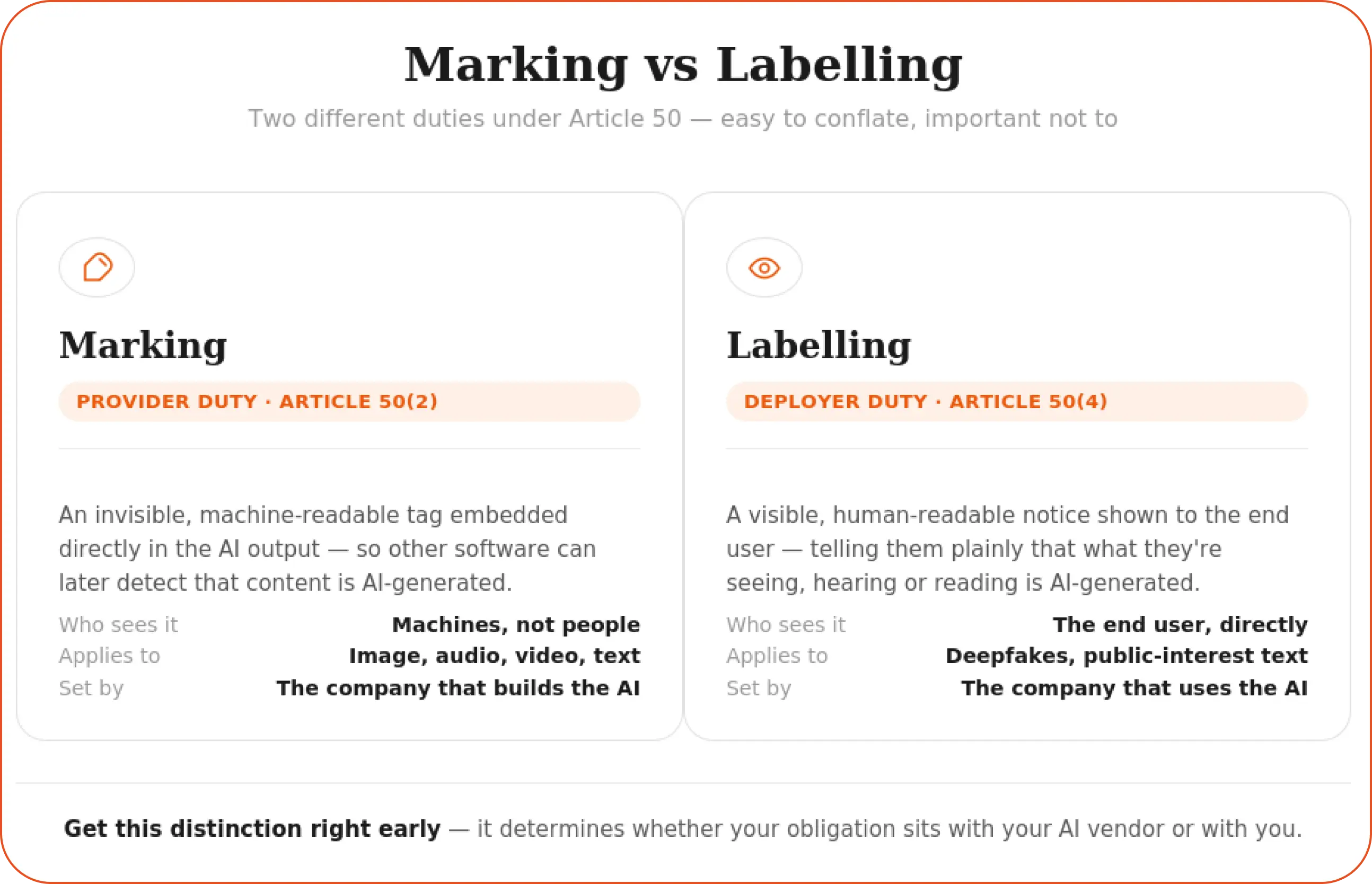
Task: Select the Deployer Duty Article 50(4) badge
Action: pos(1017,401)
